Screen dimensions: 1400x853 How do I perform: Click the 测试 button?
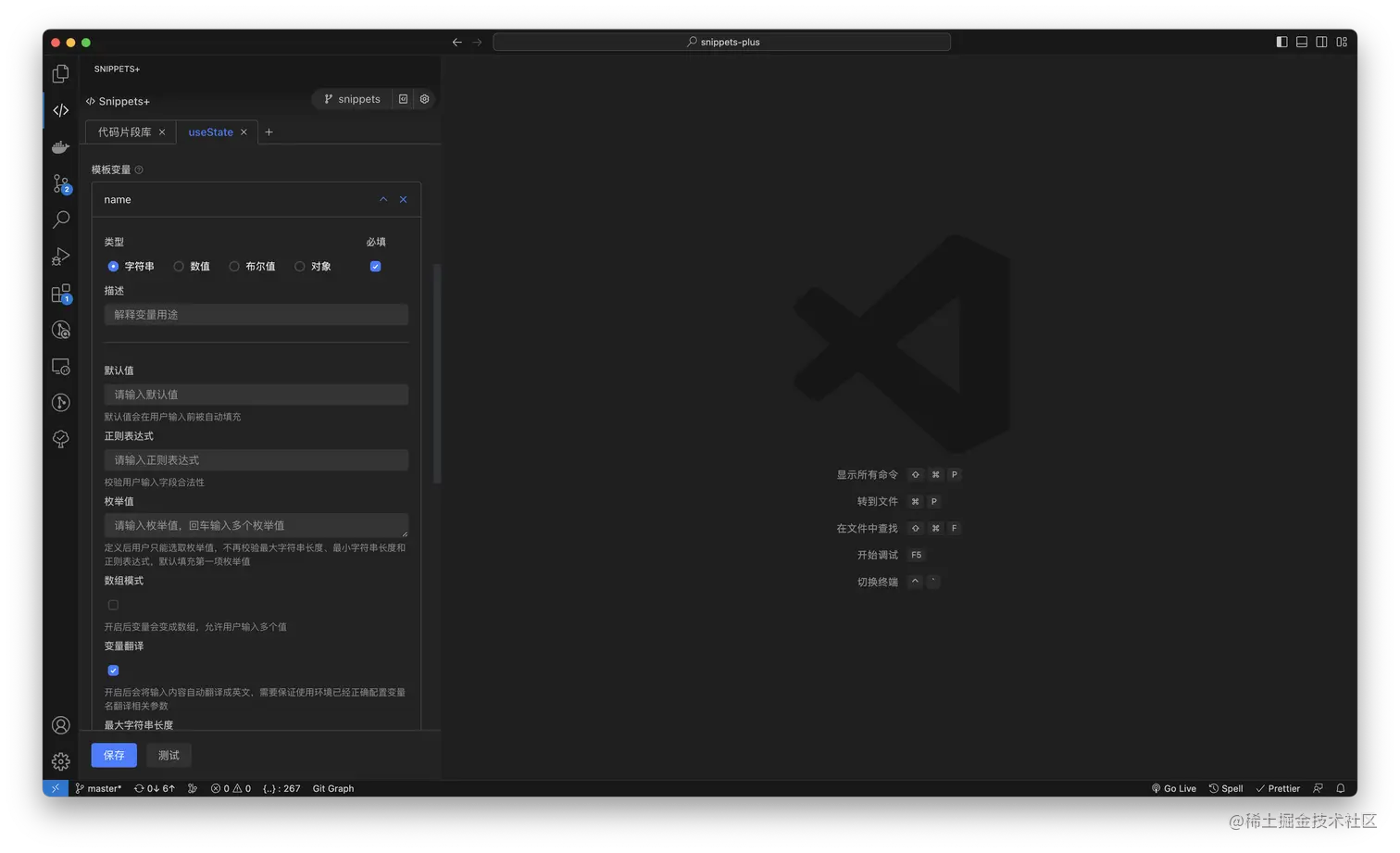169,755
